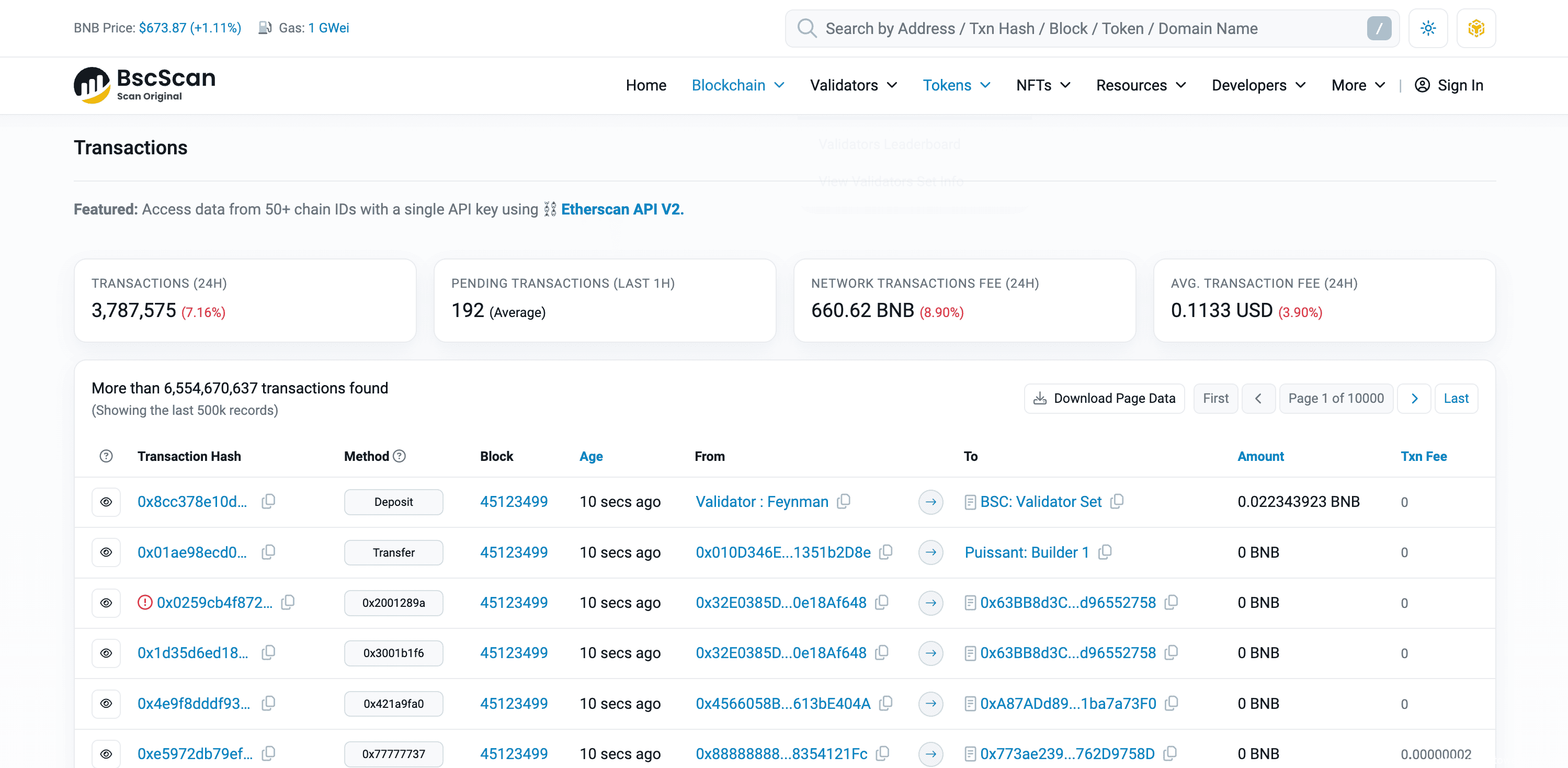Open the Etherscan API V2 link
Screen dimensions: 1568x768
tap(622, 209)
